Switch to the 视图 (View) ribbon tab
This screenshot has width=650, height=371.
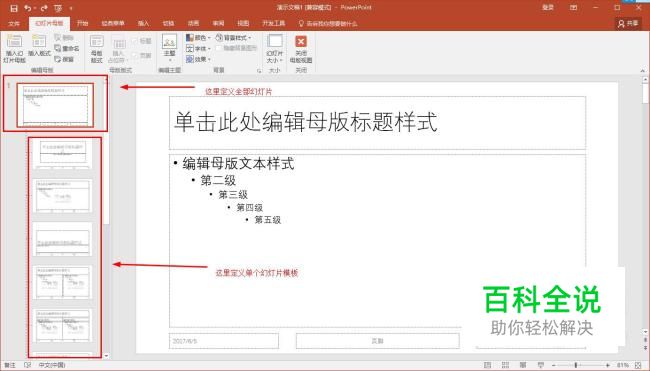tap(243, 24)
